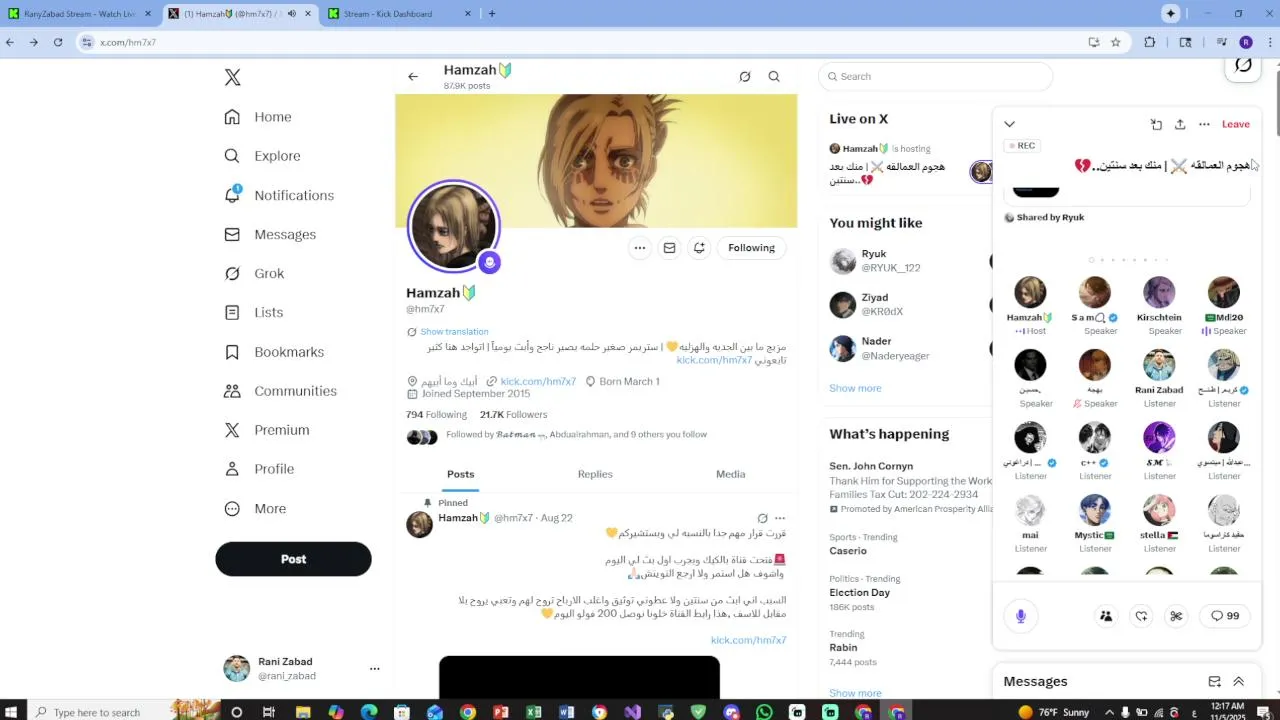Open the More menu in the sidebar
Image resolution: width=1280 pixels, height=720 pixels.
pos(256,509)
